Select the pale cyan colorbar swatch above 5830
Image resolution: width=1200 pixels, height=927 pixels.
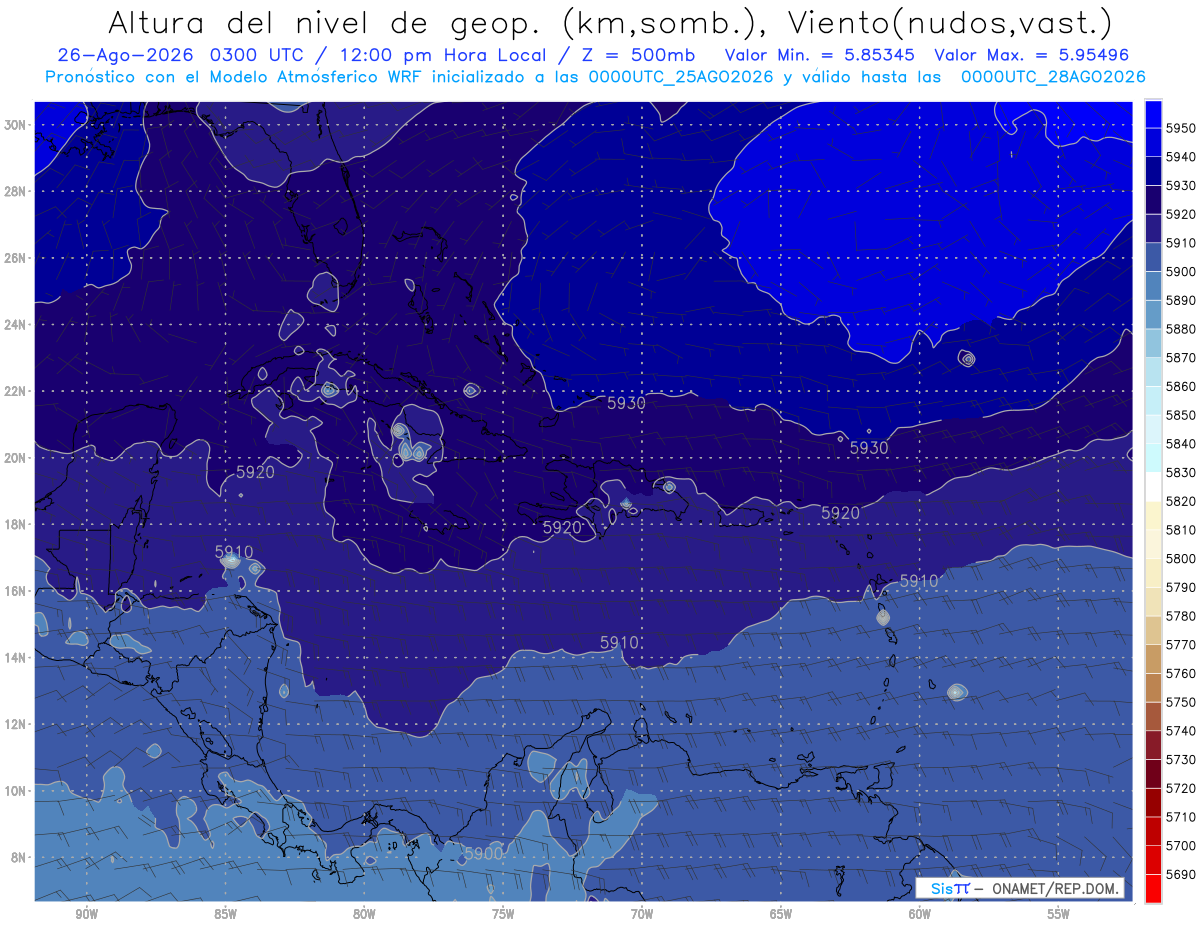click(1153, 458)
